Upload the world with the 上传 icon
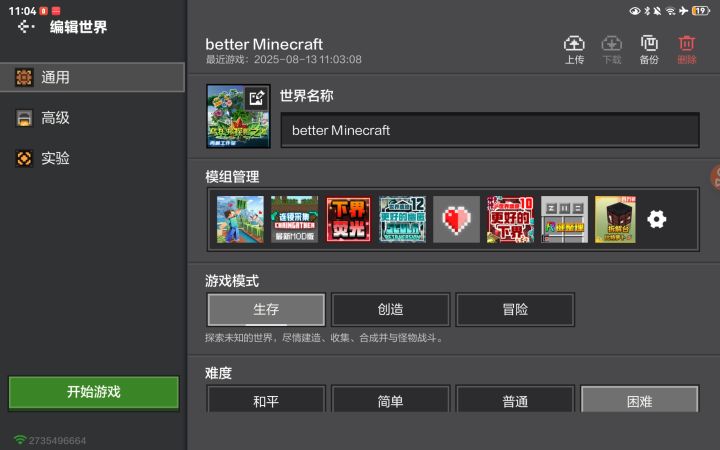This screenshot has width=720, height=450. pos(574,50)
